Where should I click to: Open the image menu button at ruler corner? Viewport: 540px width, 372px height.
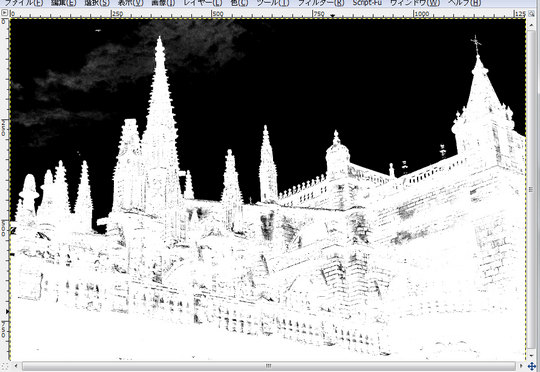coord(4,13)
